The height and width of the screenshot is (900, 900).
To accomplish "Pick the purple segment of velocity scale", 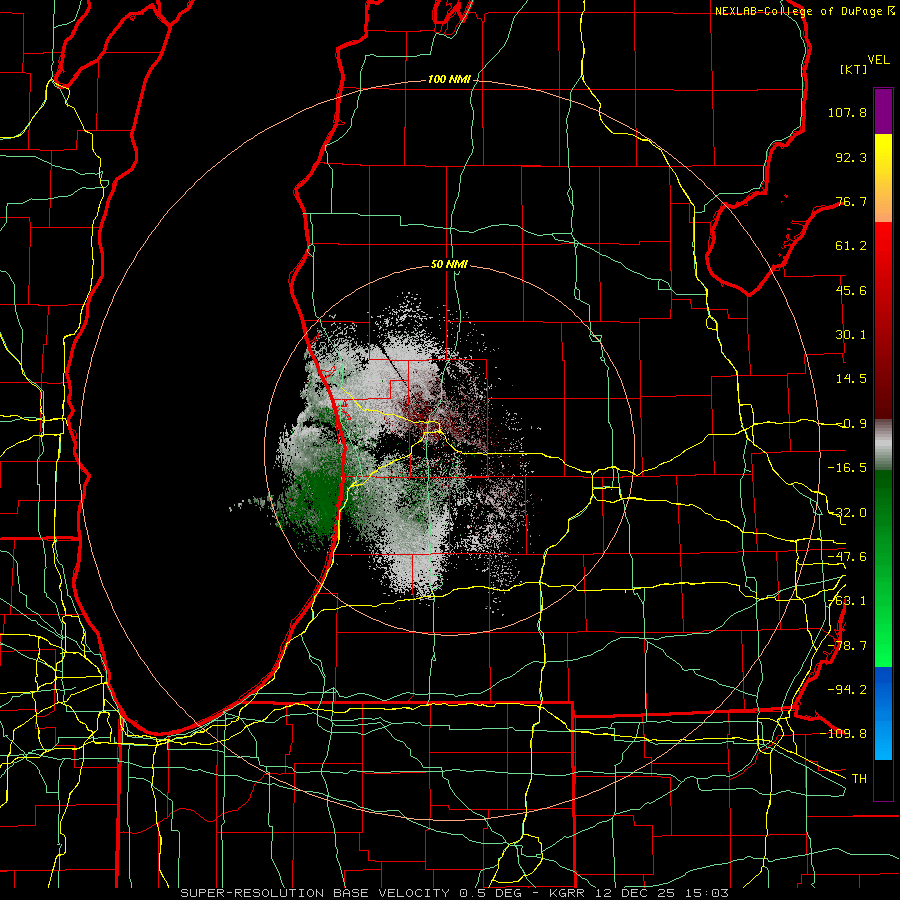I will (883, 111).
